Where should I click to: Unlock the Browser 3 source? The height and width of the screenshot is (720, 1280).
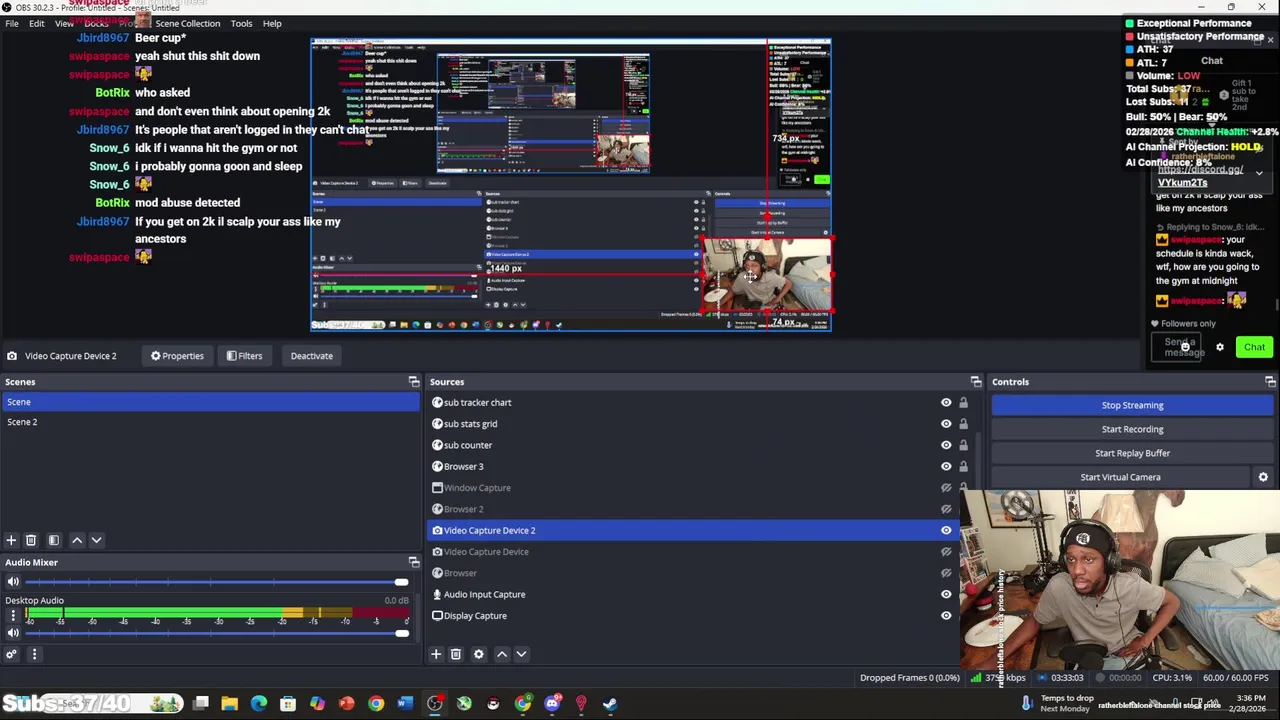[963, 467]
